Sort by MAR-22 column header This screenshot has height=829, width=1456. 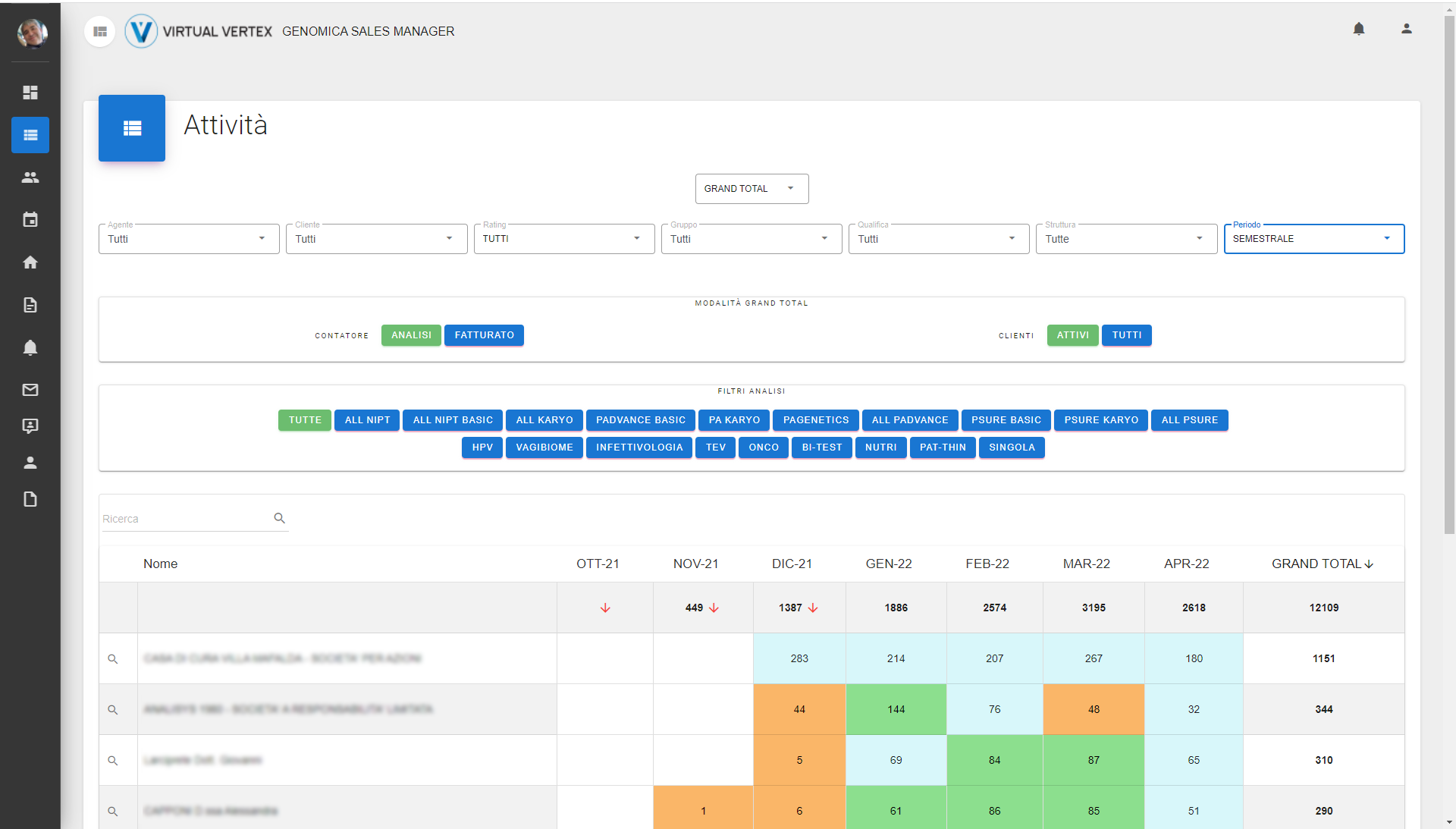coord(1086,564)
